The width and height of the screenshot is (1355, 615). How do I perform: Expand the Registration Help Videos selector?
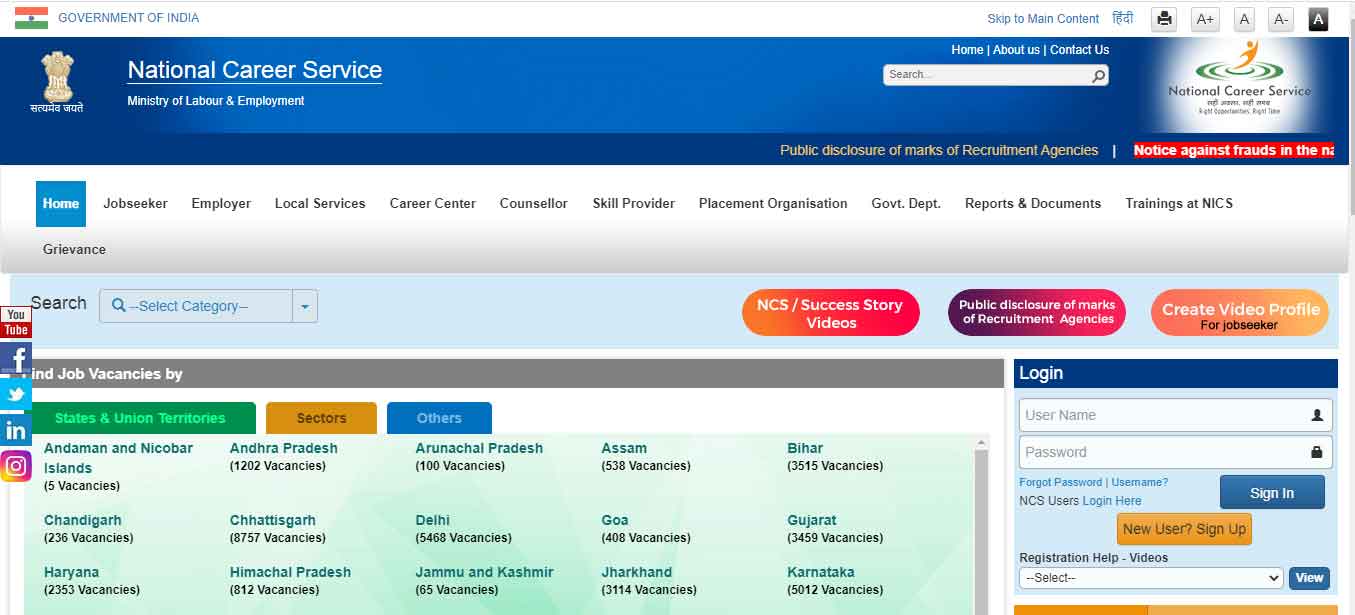[1150, 577]
